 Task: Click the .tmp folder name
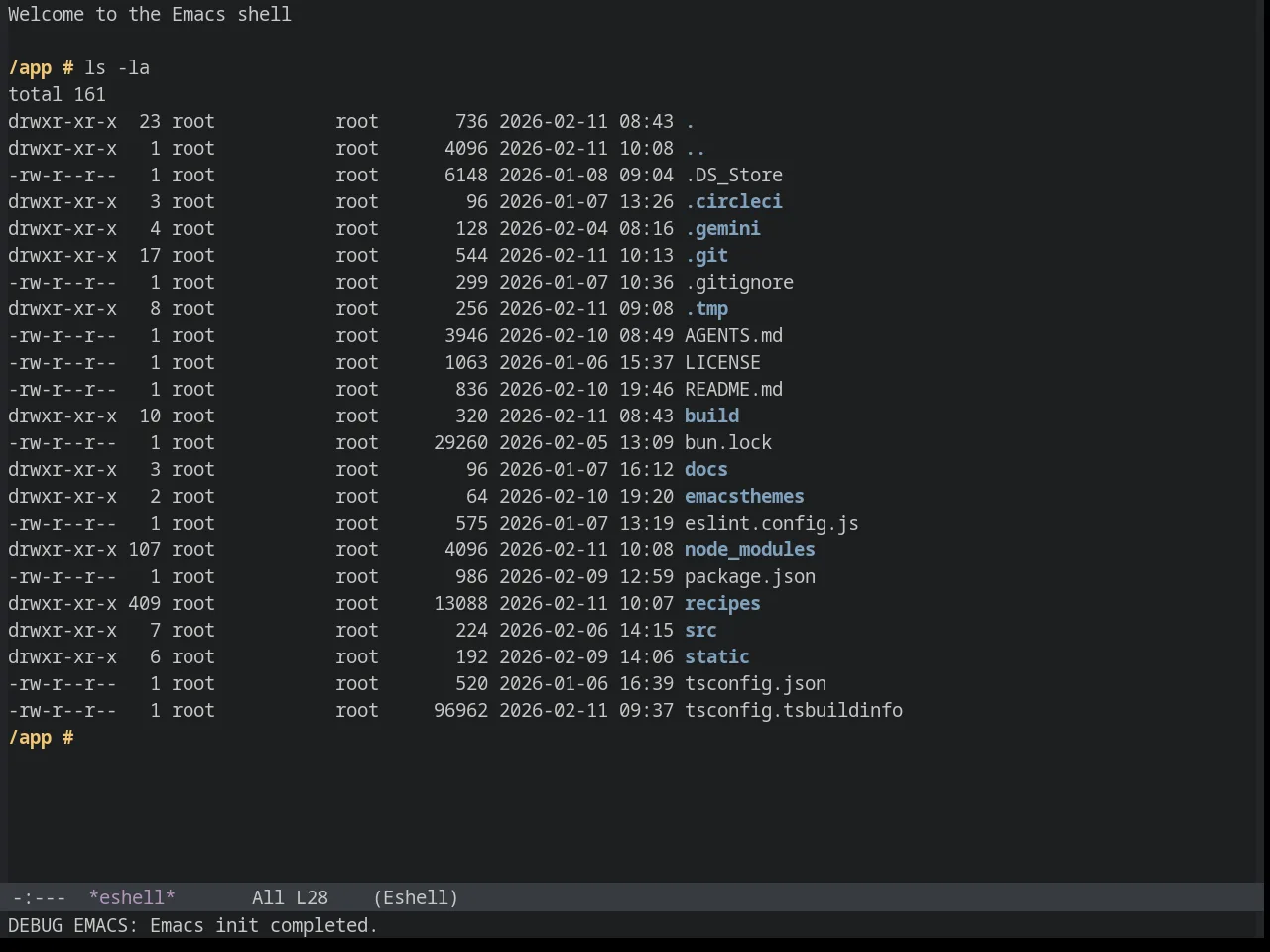tap(706, 308)
